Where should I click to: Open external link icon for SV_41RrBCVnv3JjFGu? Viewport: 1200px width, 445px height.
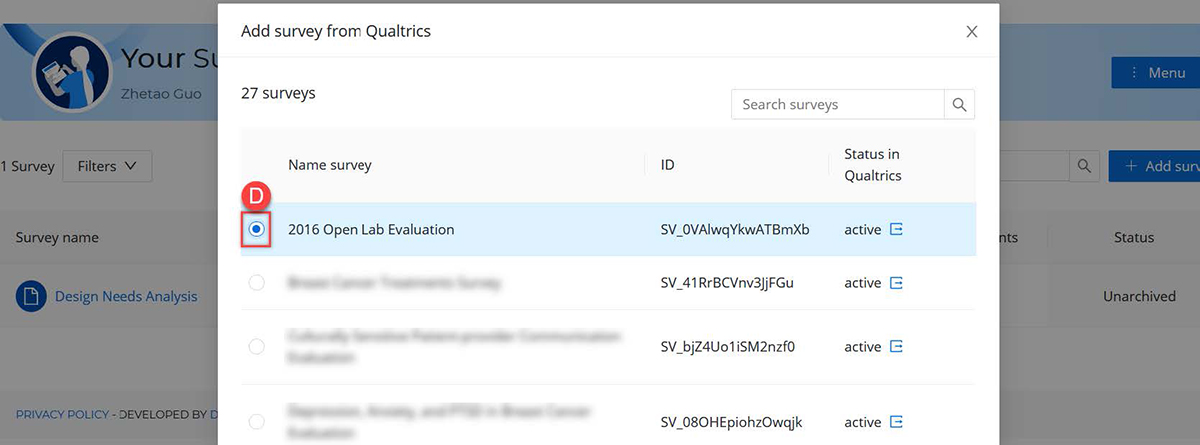pyautogui.click(x=896, y=283)
